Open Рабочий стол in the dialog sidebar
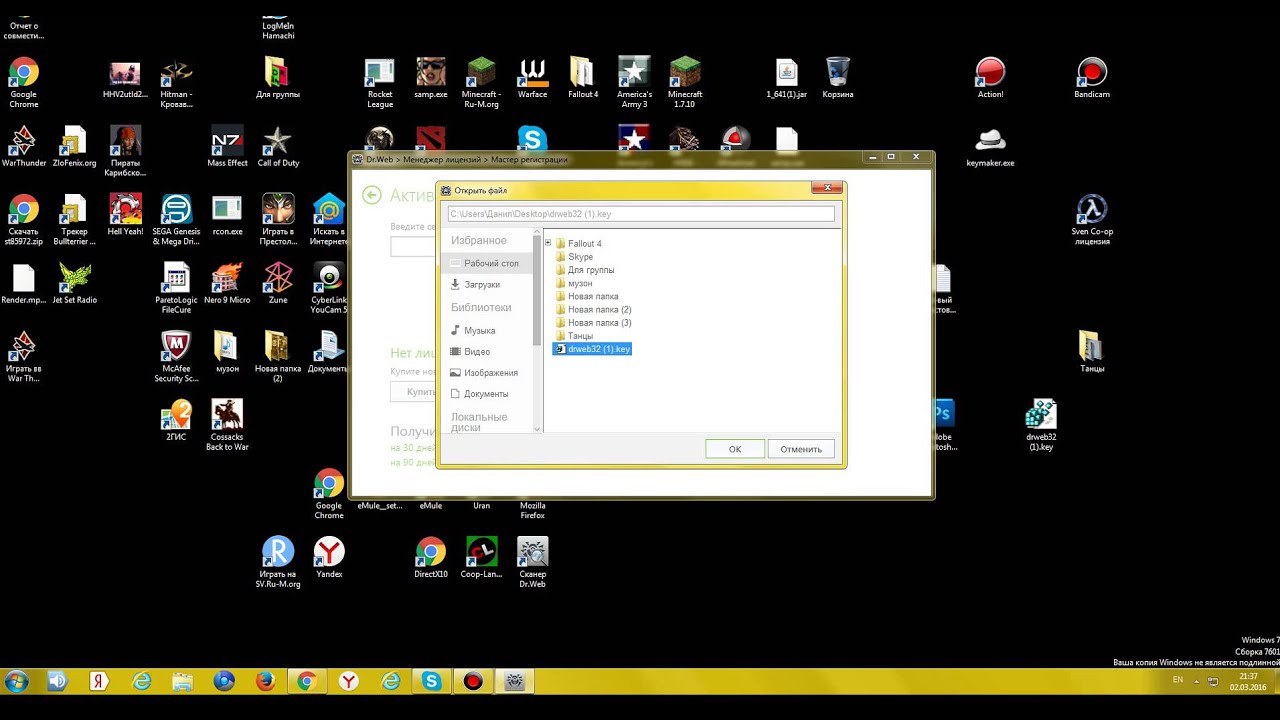Viewport: 1280px width, 720px height. pyautogui.click(x=488, y=263)
